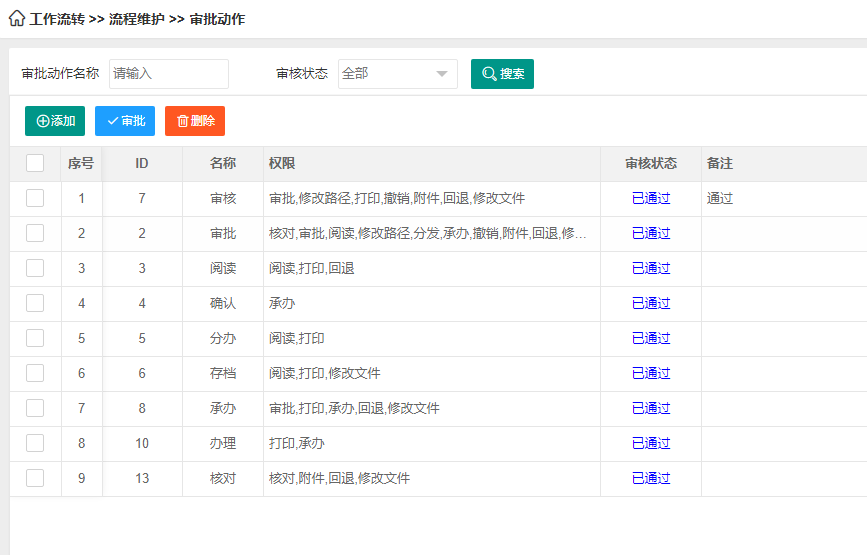This screenshot has width=867, height=555.
Task: Open 已通过 link in 审核 row
Action: [x=651, y=198]
